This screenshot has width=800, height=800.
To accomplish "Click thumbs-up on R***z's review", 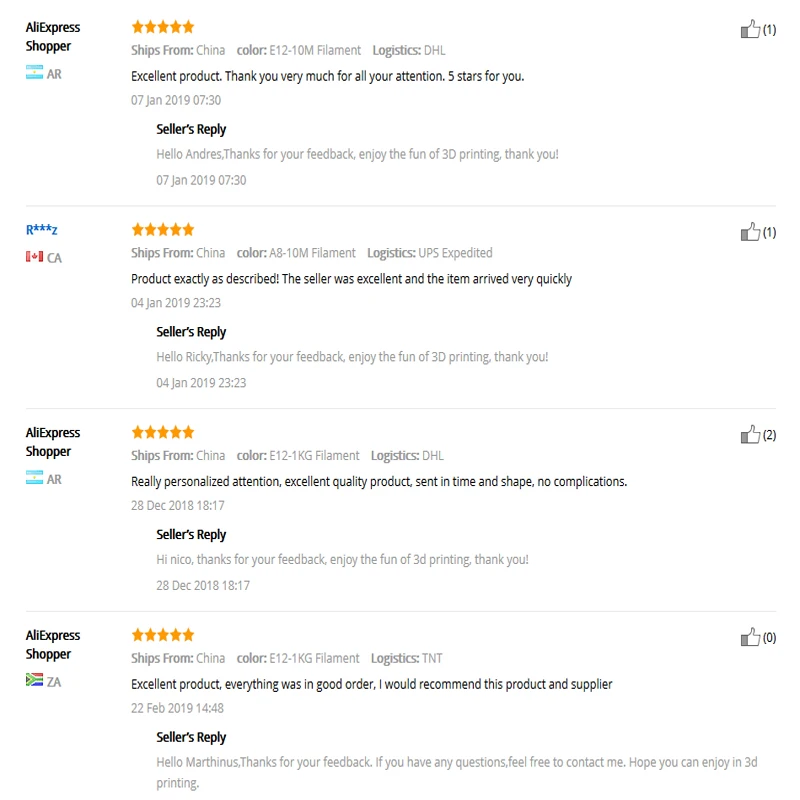I will tap(750, 232).
